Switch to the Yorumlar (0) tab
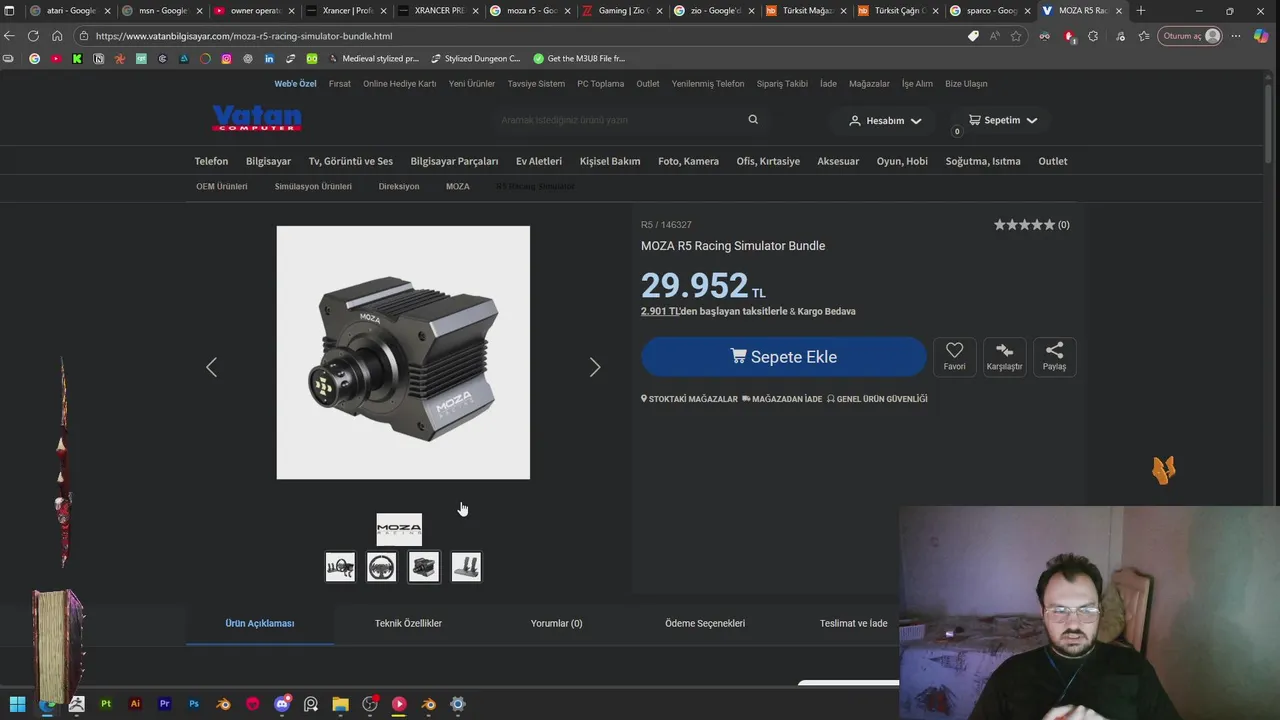 pos(556,623)
